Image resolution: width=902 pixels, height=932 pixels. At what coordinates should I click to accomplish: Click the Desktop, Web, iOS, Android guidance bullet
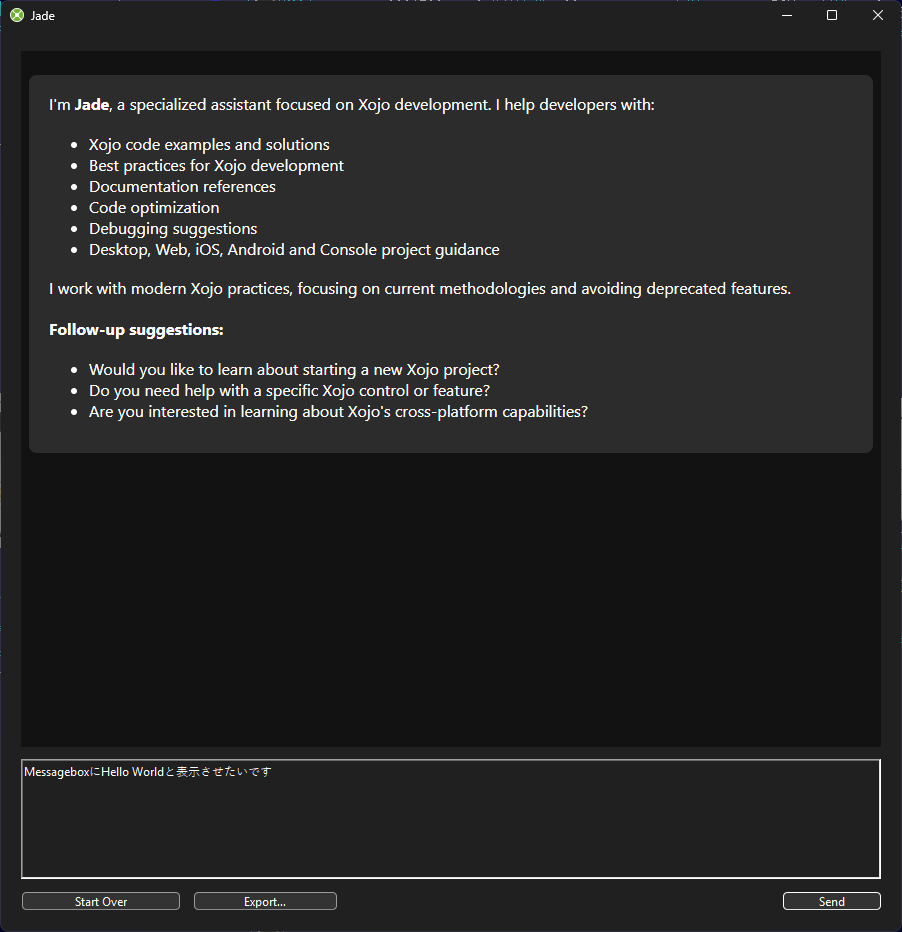(x=294, y=250)
